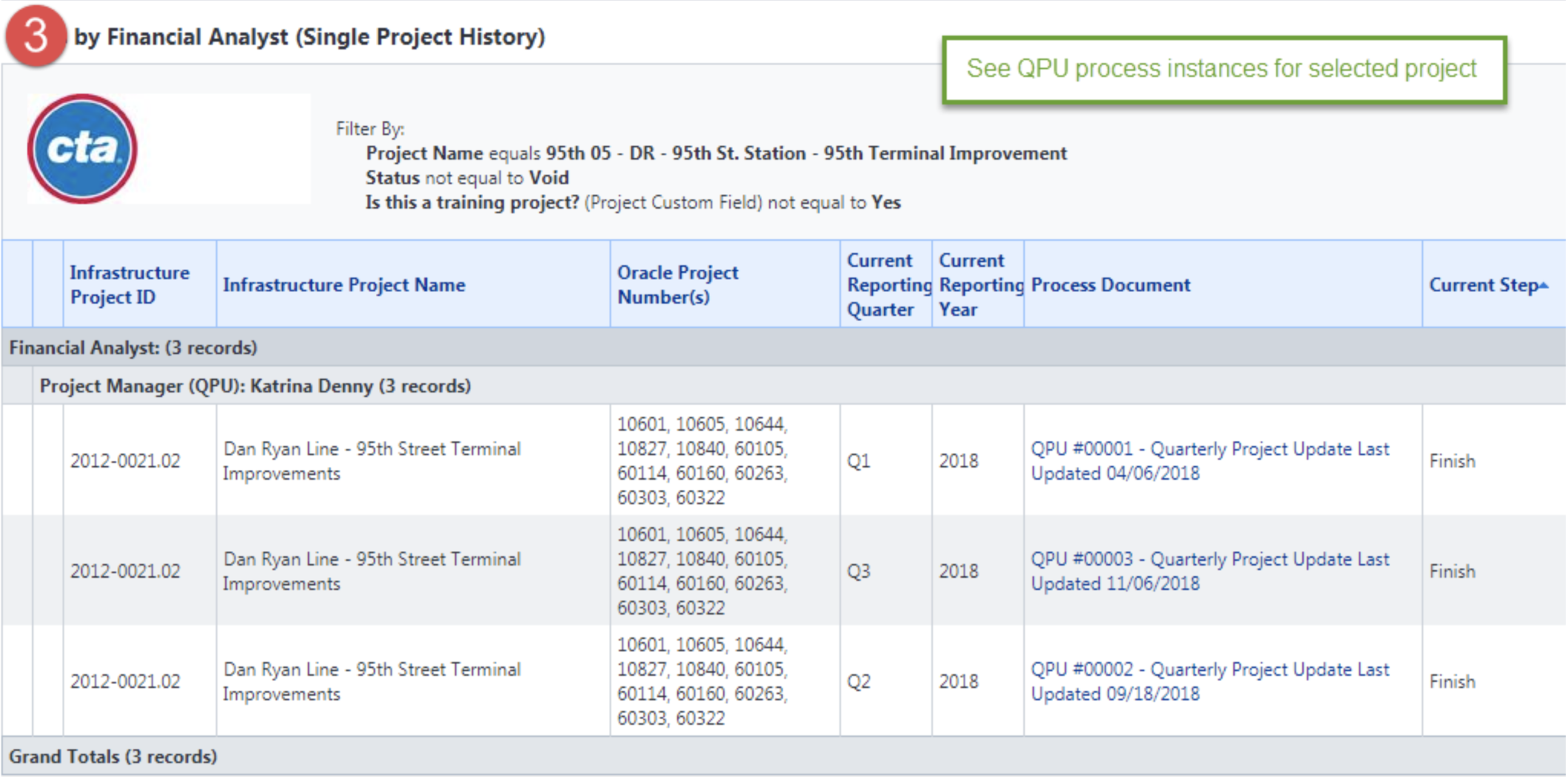This screenshot has width=1568, height=777.
Task: Click the Grand Totals row
Action: click(x=784, y=756)
